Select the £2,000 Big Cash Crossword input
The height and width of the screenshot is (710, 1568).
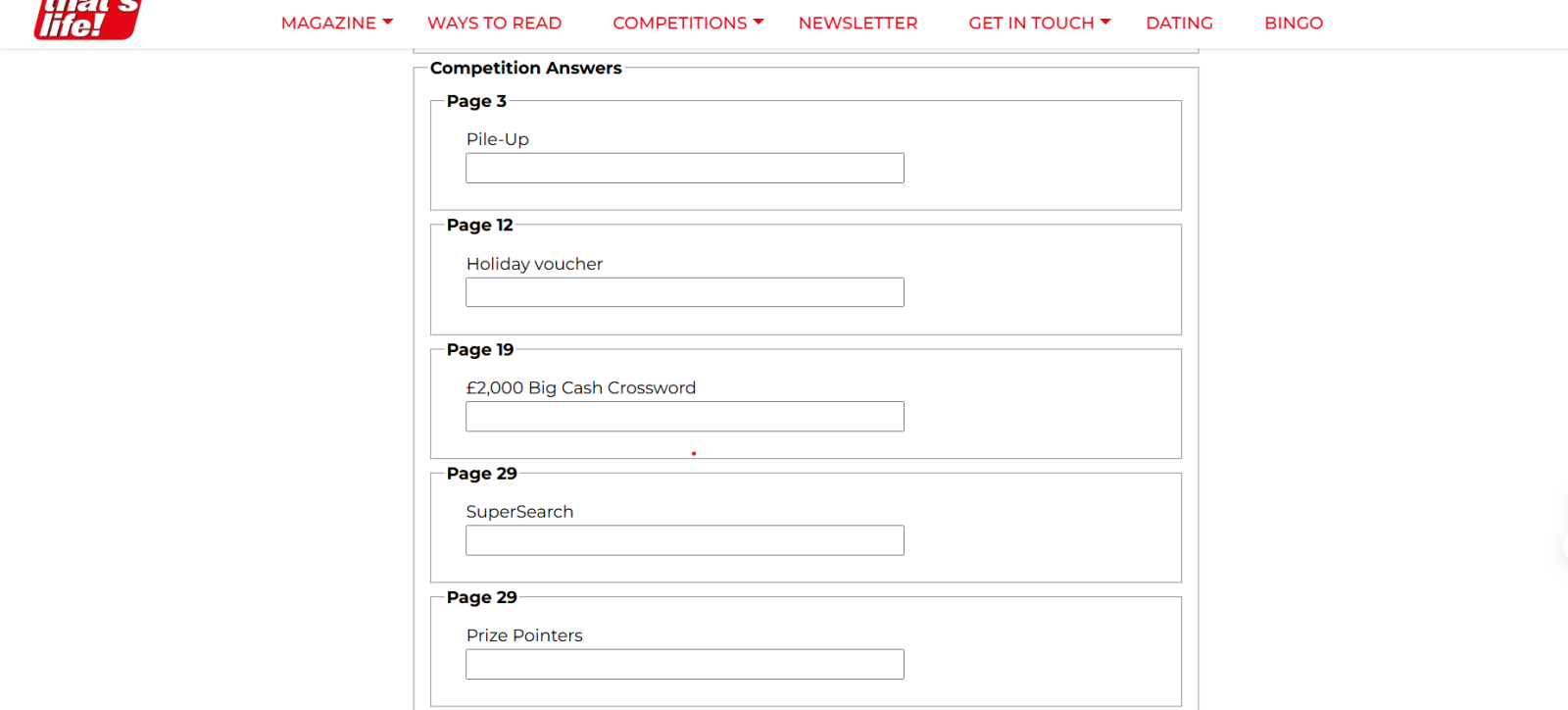tap(684, 417)
